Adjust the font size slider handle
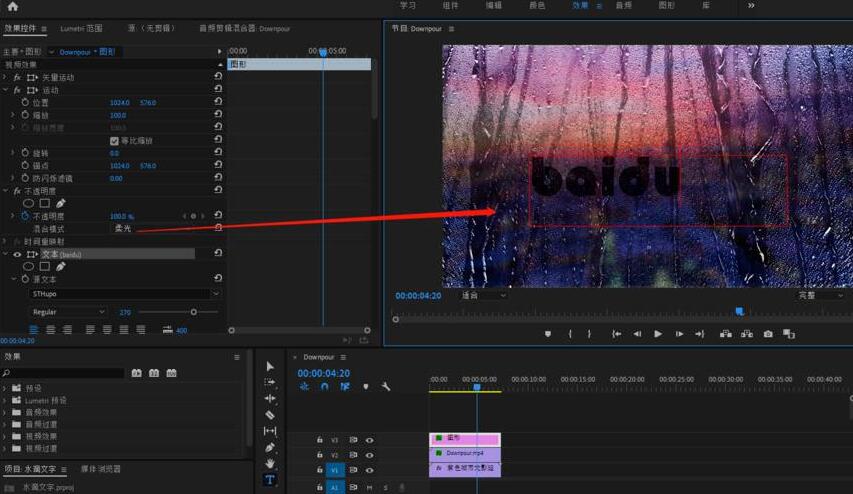 [x=194, y=312]
